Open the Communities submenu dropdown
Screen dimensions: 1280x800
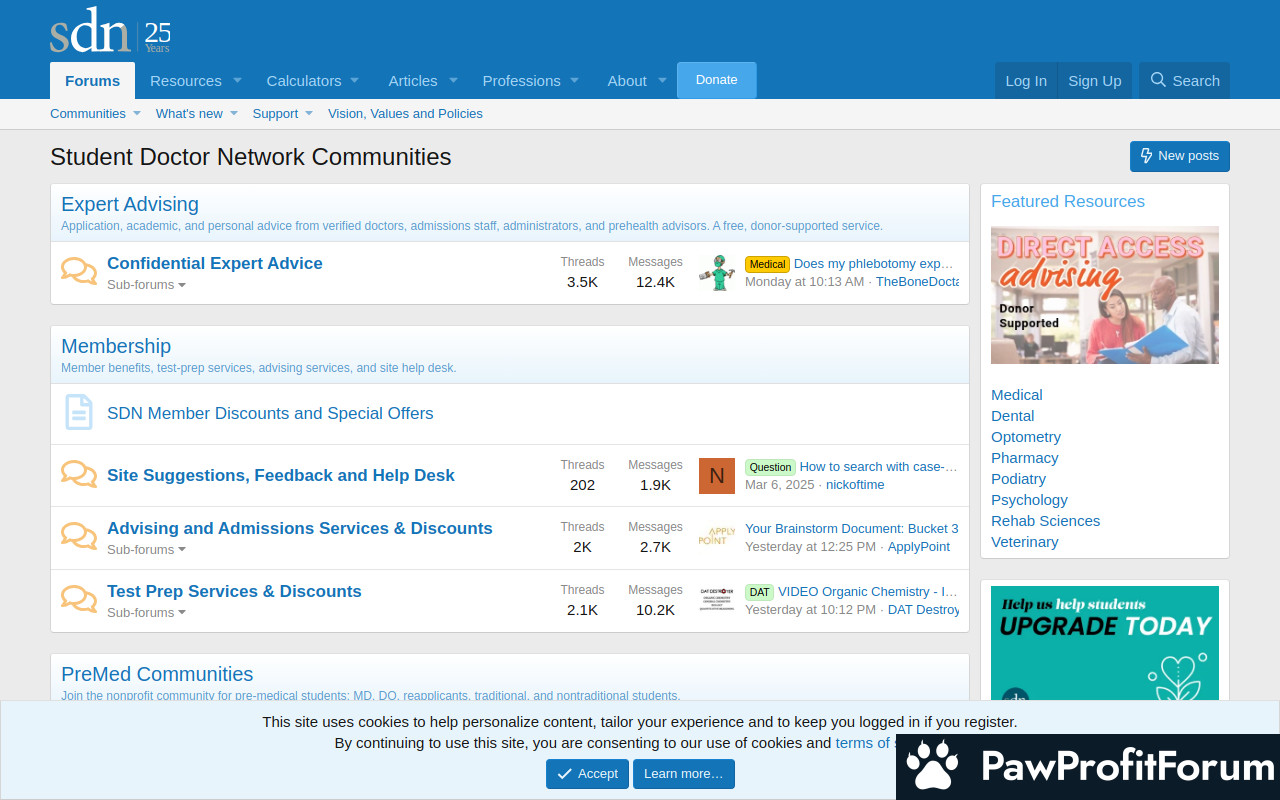pos(137,114)
